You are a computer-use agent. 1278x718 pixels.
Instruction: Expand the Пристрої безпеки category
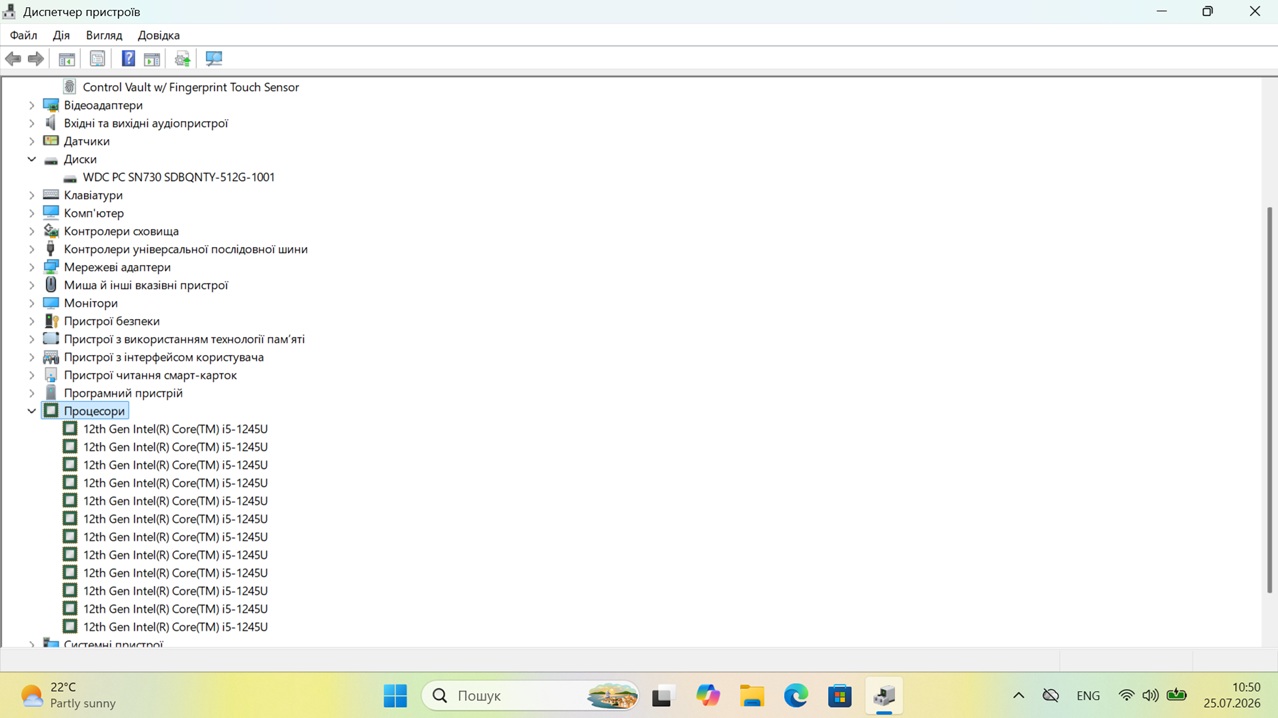pyautogui.click(x=31, y=321)
